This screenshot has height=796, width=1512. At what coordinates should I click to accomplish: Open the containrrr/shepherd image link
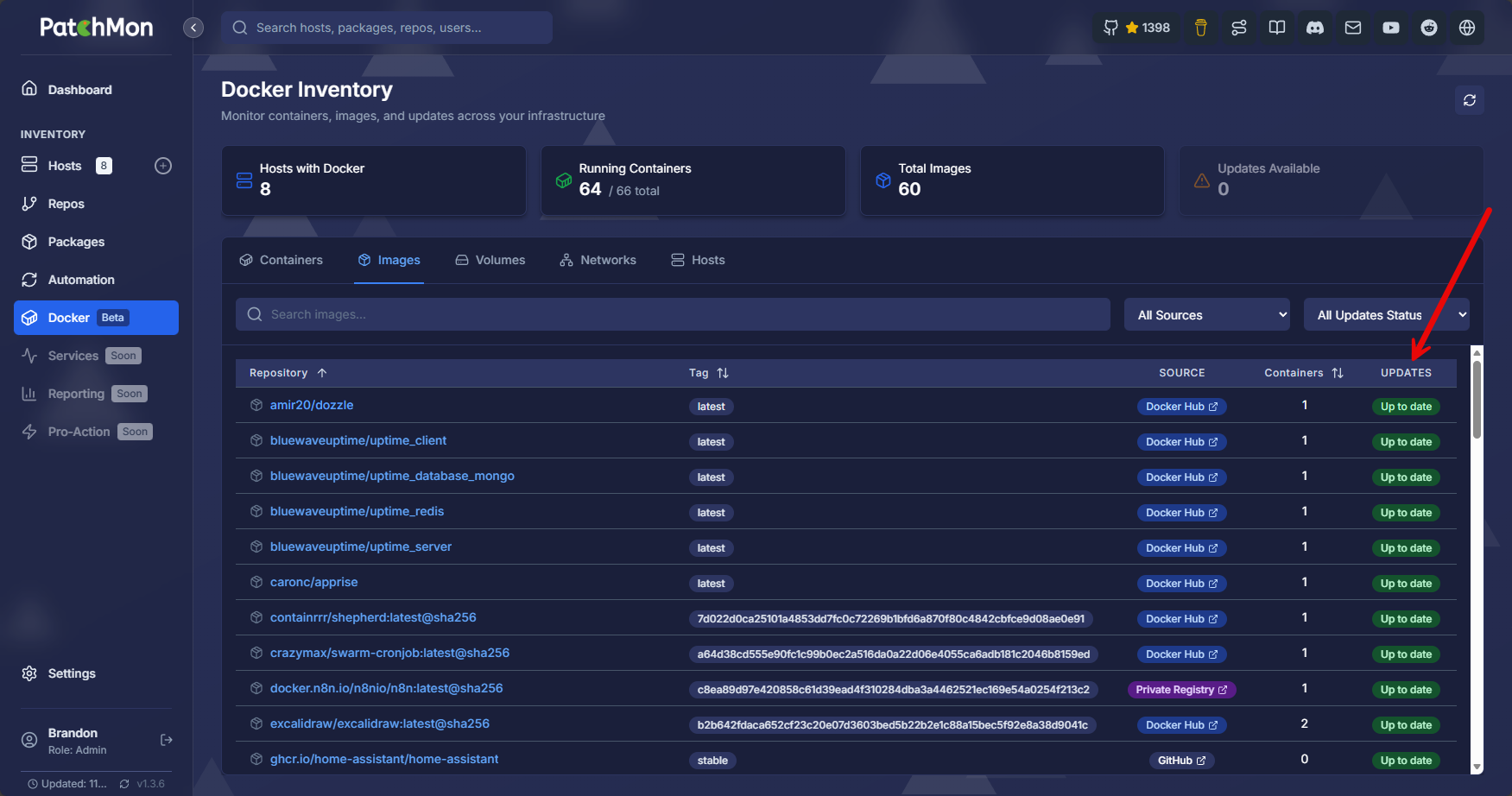point(373,617)
